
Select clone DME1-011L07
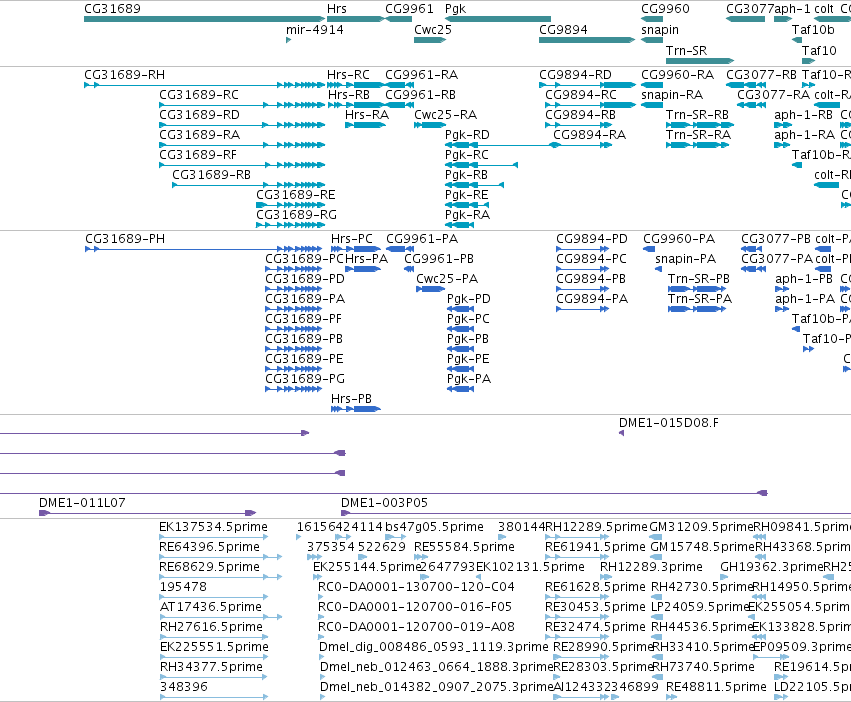pyautogui.click(x=148, y=513)
